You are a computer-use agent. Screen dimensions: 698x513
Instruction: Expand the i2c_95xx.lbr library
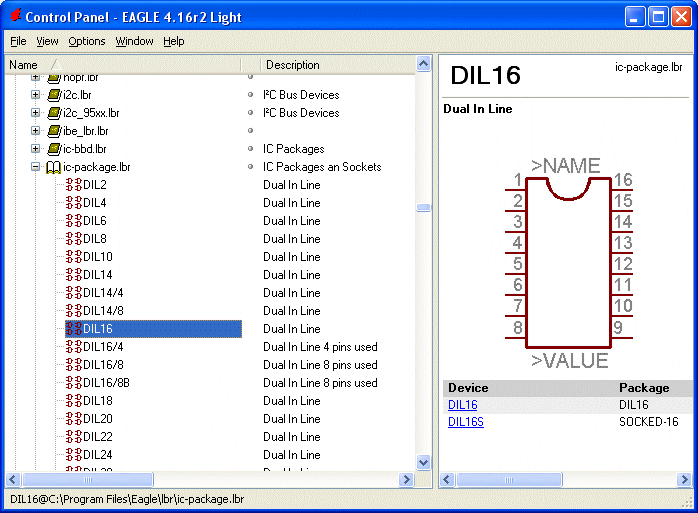pyautogui.click(x=35, y=113)
